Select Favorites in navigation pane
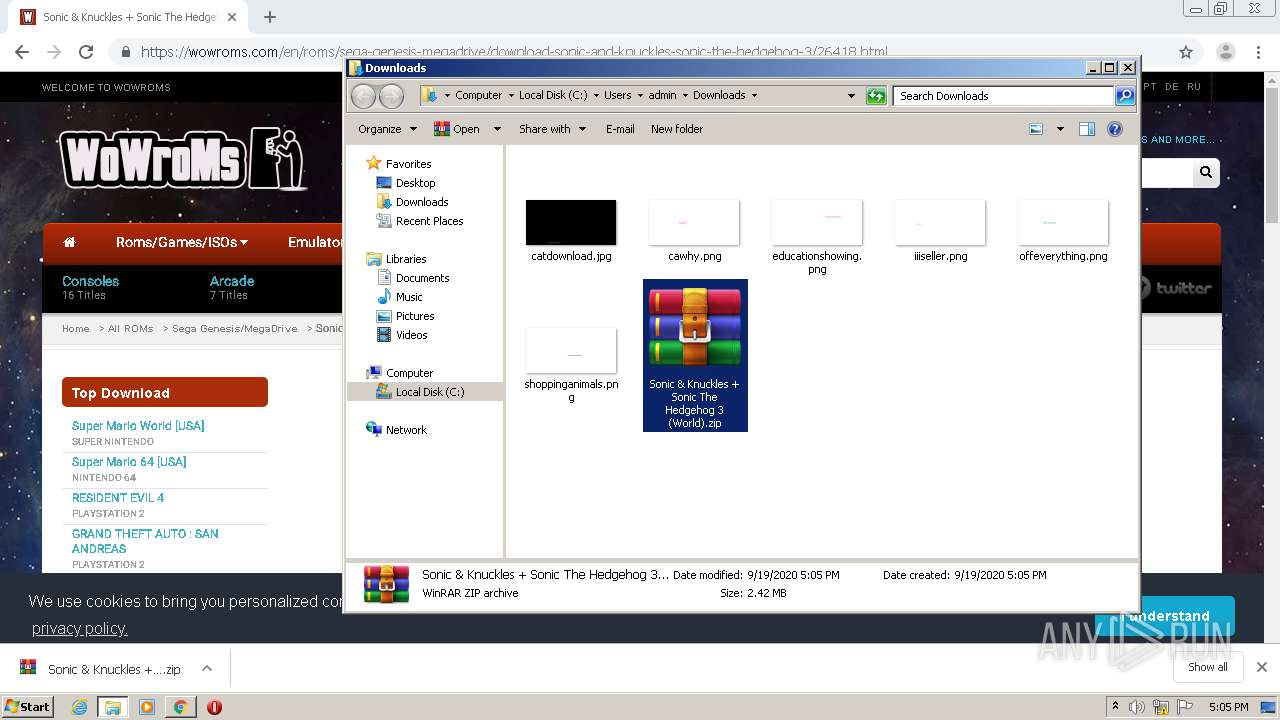The image size is (1280, 720). click(399, 164)
